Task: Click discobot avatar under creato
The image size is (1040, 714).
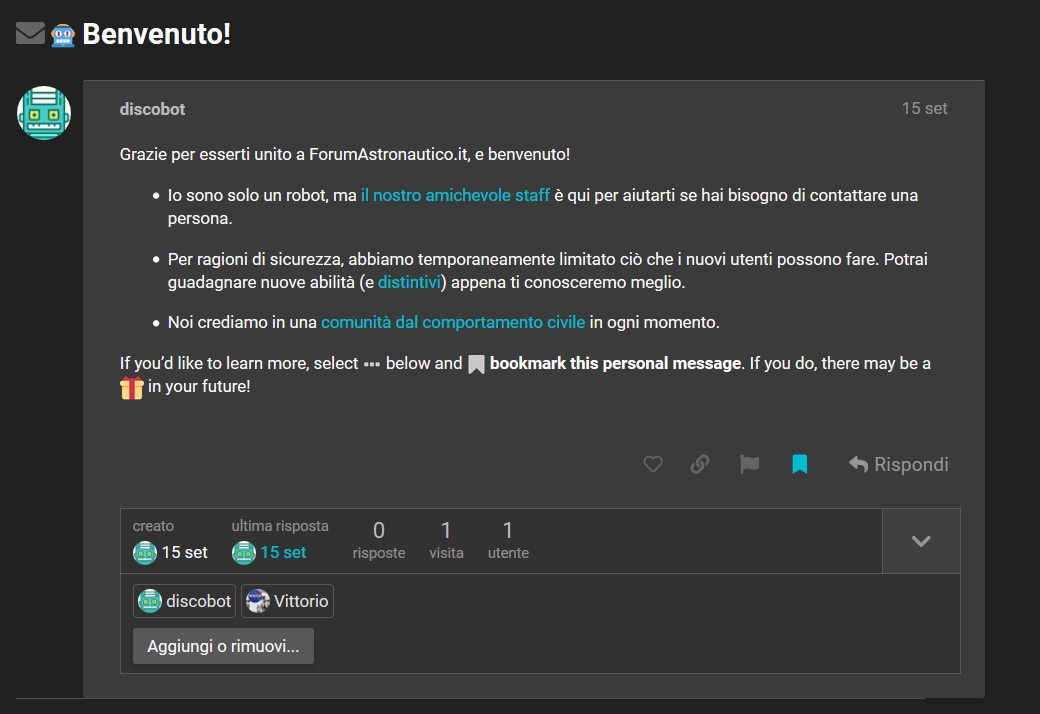Action: pos(145,552)
